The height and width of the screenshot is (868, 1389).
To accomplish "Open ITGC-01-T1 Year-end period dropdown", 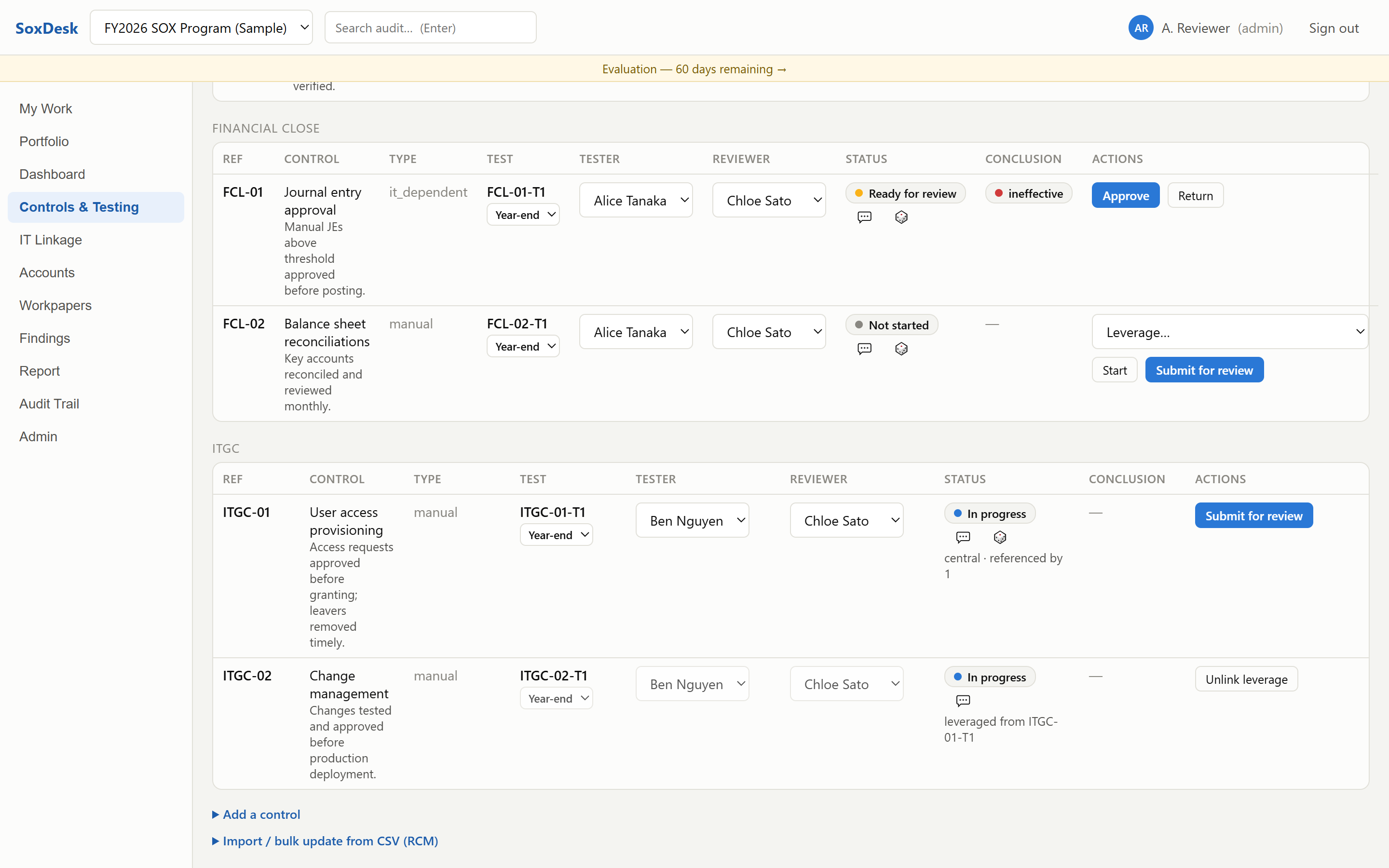I will [556, 535].
